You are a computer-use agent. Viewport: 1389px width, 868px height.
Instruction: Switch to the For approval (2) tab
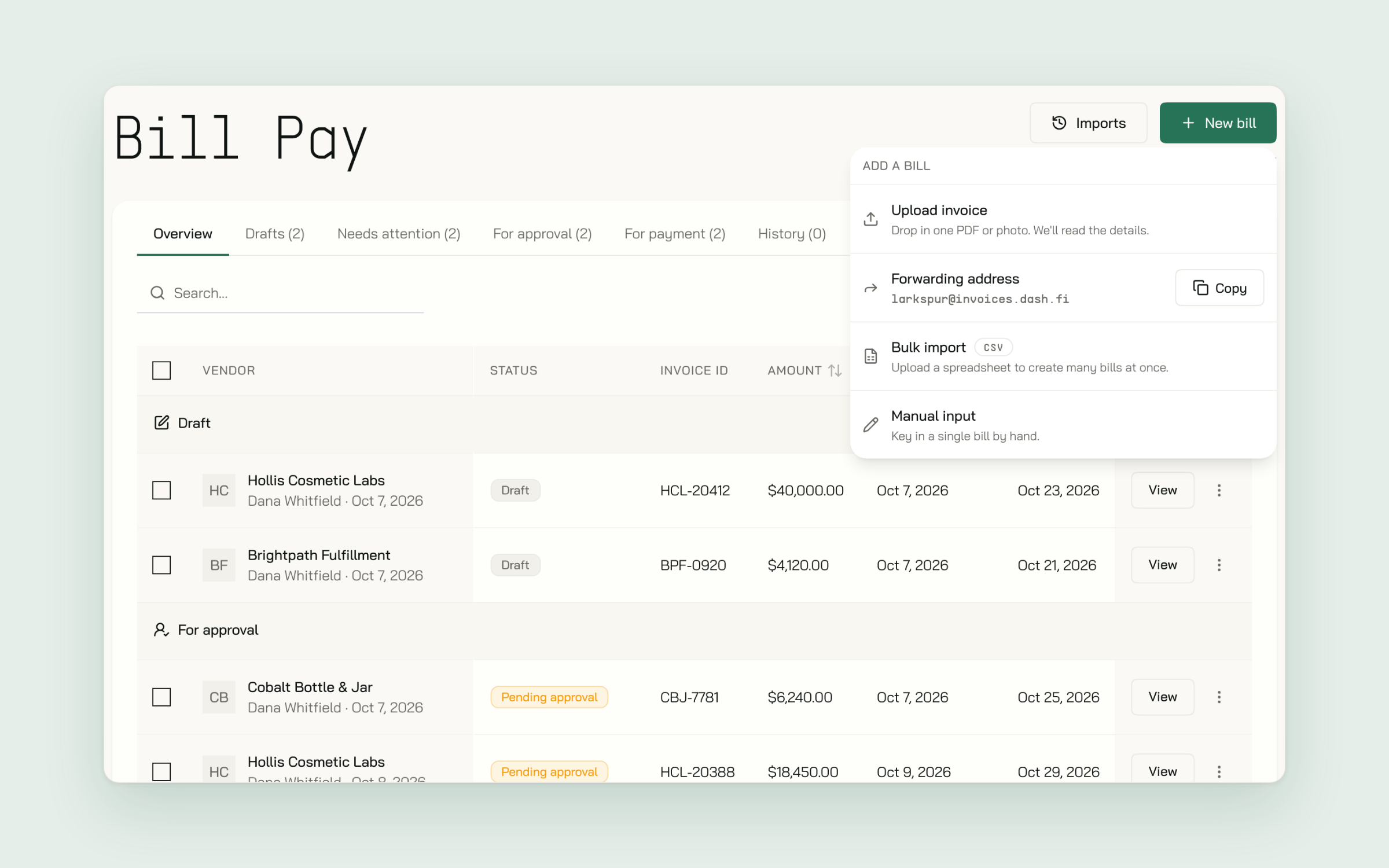point(542,234)
